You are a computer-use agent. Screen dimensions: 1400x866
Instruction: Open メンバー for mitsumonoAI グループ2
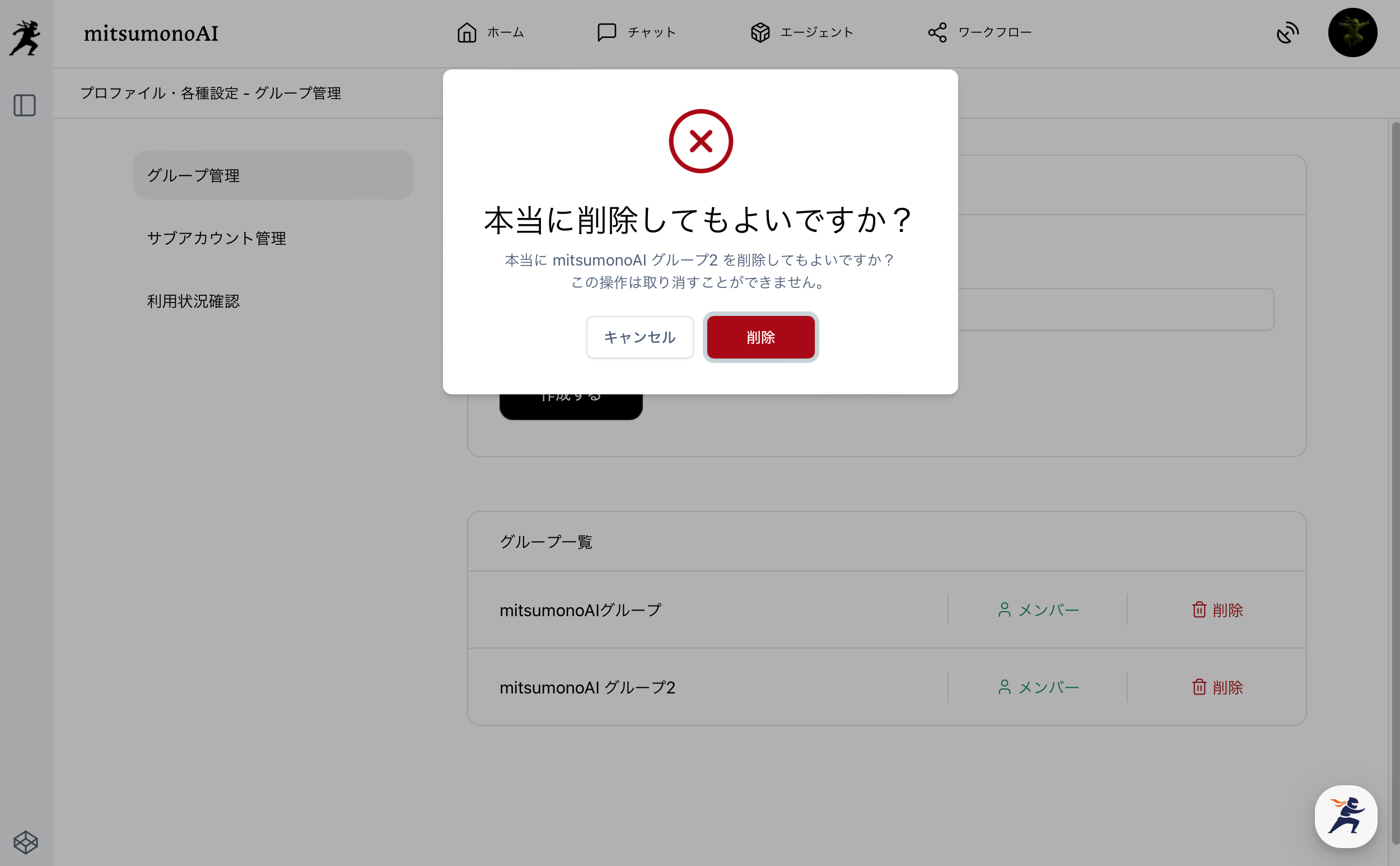1038,687
